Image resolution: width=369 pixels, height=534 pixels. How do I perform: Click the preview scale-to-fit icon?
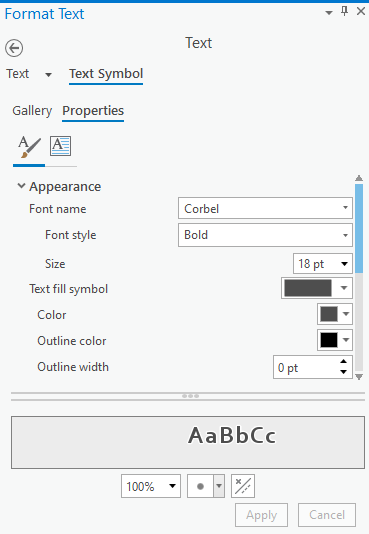click(x=243, y=486)
